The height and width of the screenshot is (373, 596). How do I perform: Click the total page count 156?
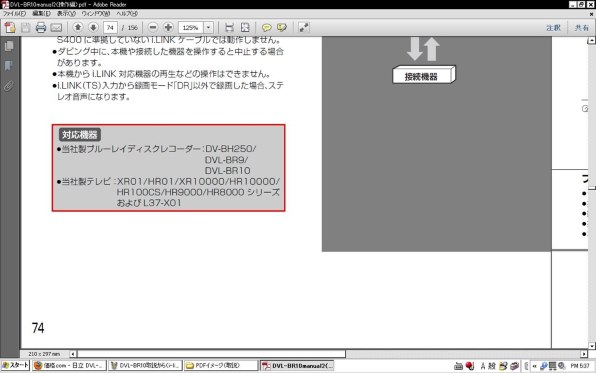coord(133,28)
